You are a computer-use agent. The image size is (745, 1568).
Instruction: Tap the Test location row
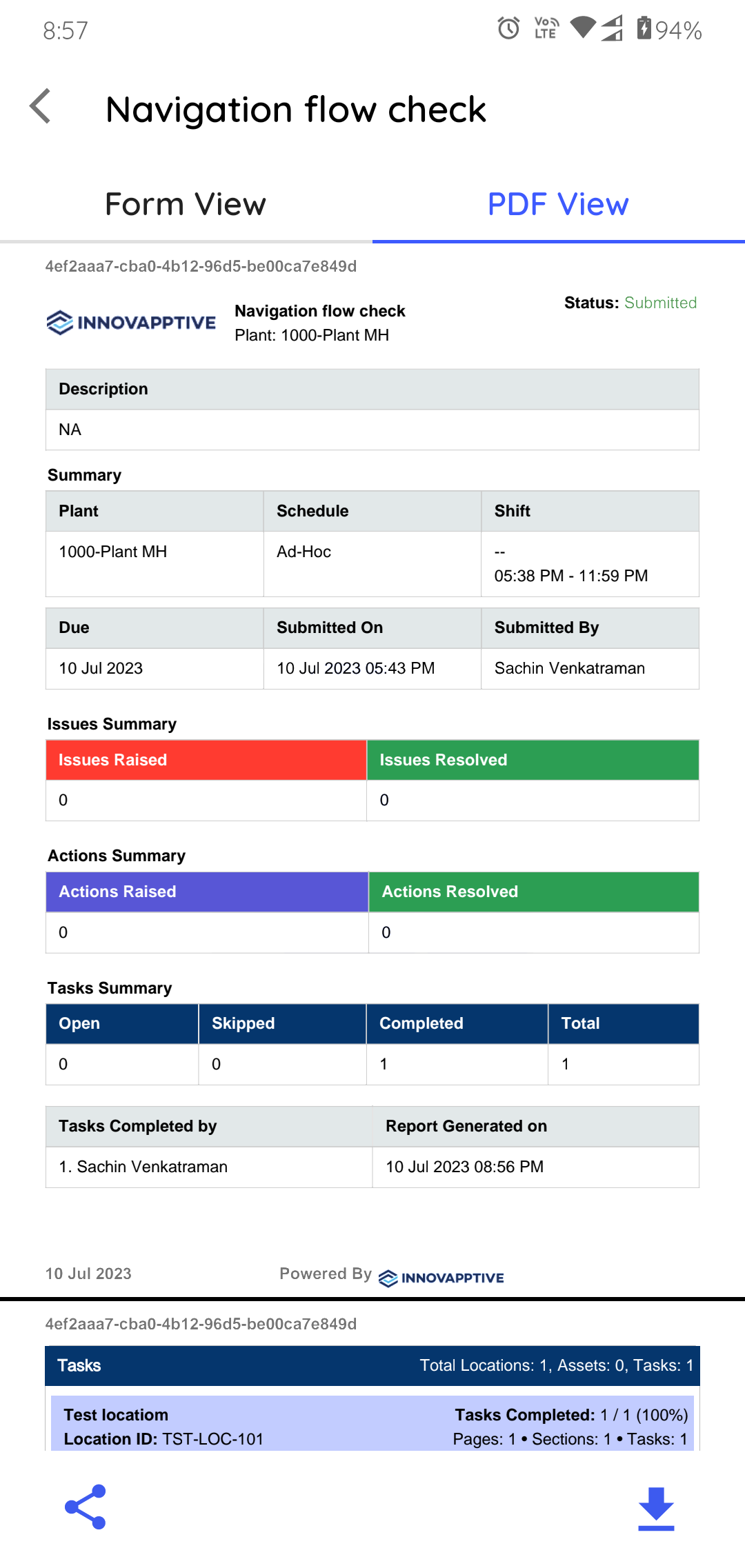coord(372,1426)
